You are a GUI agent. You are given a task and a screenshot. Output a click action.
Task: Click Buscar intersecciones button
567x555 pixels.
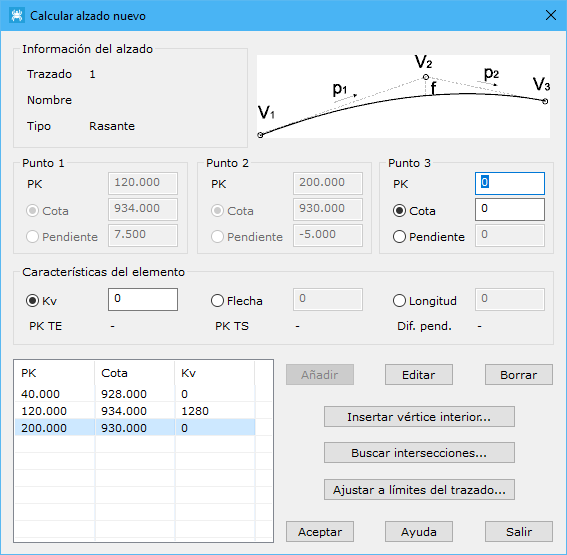[419, 453]
